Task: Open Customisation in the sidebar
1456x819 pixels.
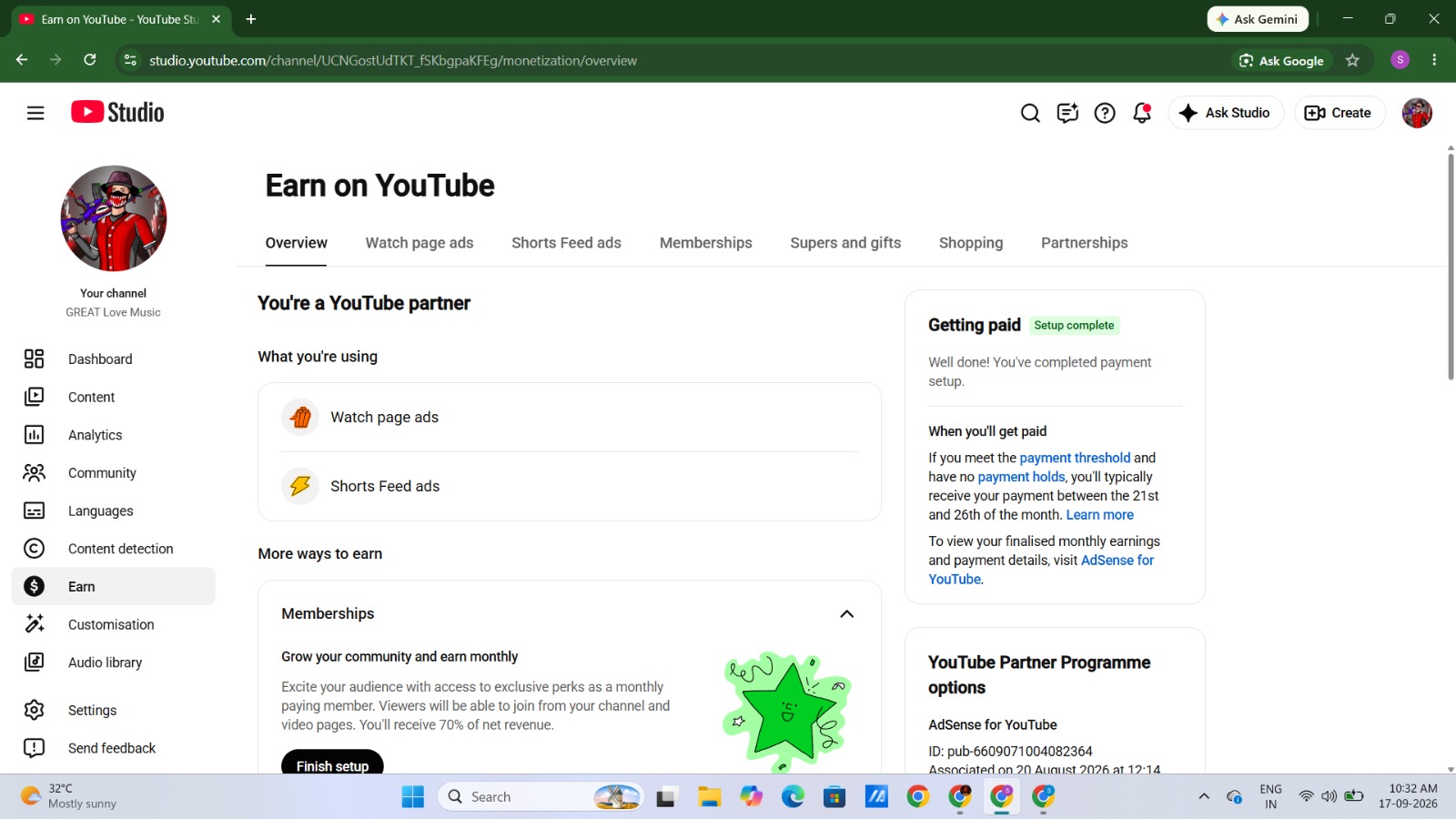Action: 114,624
